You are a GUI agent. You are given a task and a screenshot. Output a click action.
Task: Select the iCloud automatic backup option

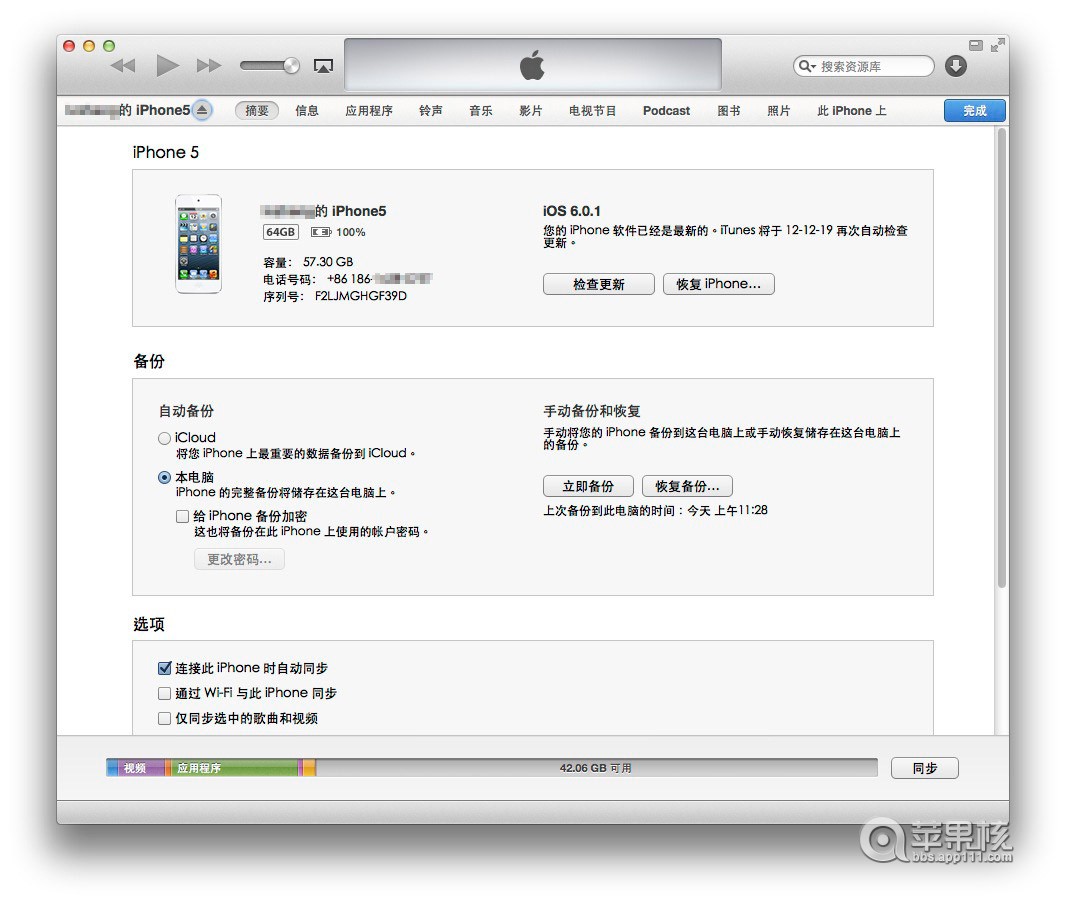[x=163, y=436]
